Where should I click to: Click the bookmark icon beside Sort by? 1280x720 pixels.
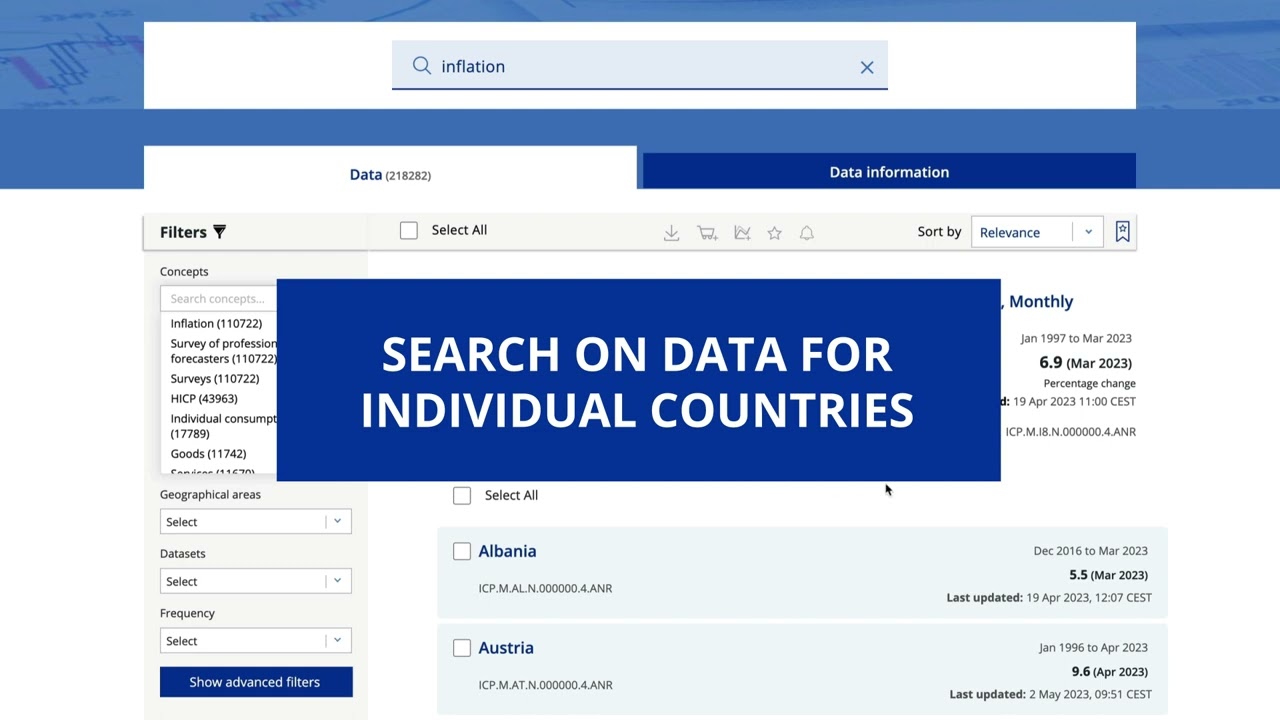tap(1123, 232)
